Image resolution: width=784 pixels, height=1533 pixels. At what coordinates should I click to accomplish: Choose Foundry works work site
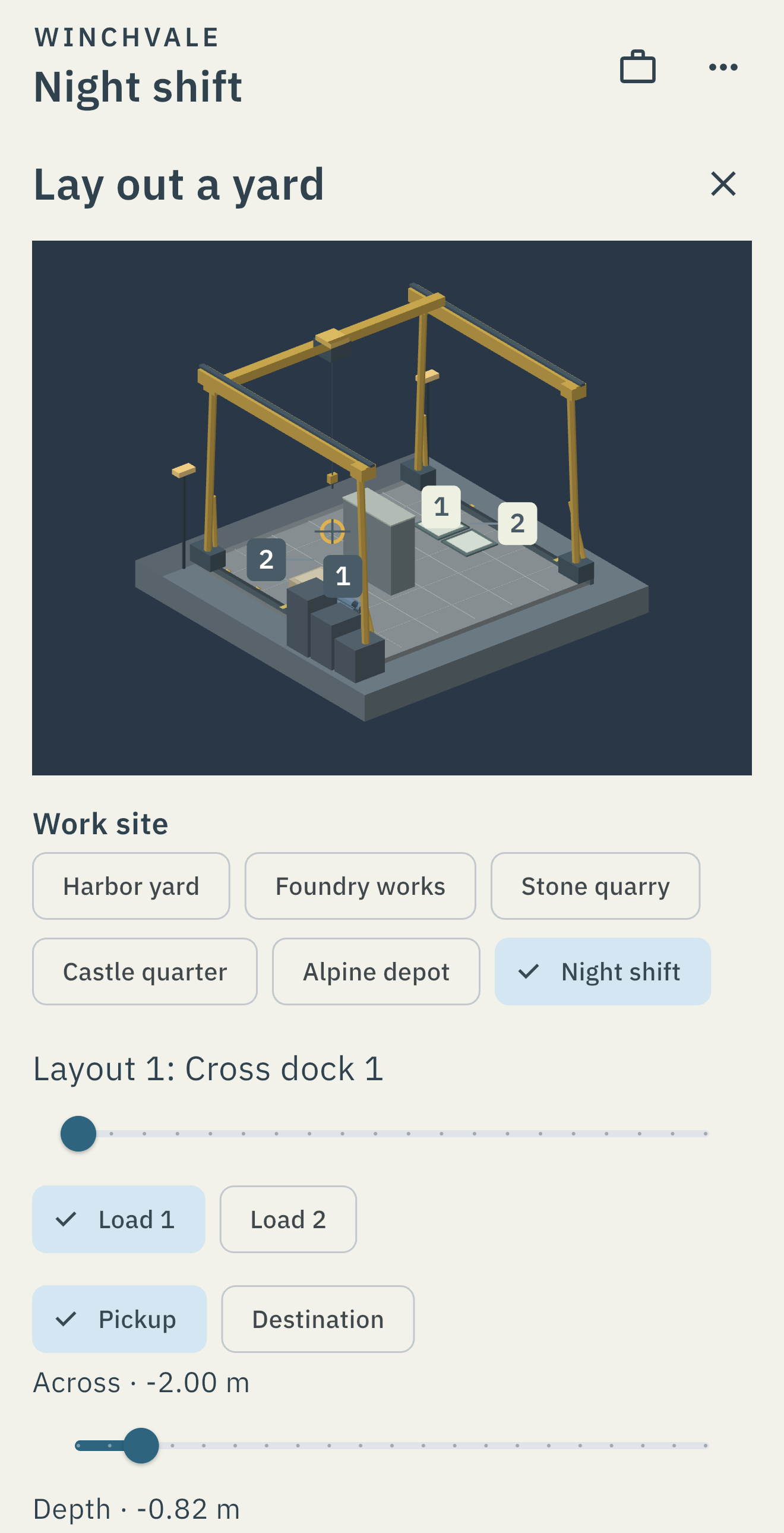coord(360,886)
